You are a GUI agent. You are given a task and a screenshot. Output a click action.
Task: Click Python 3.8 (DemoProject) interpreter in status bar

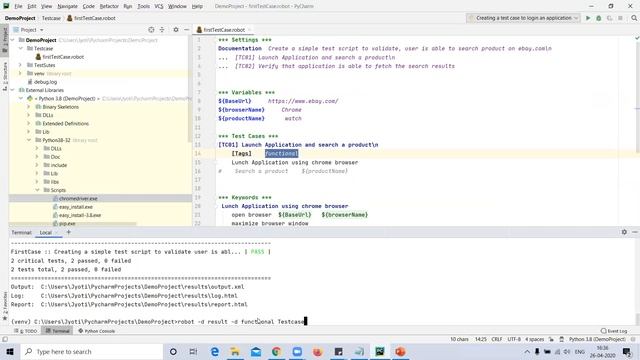(x=597, y=339)
